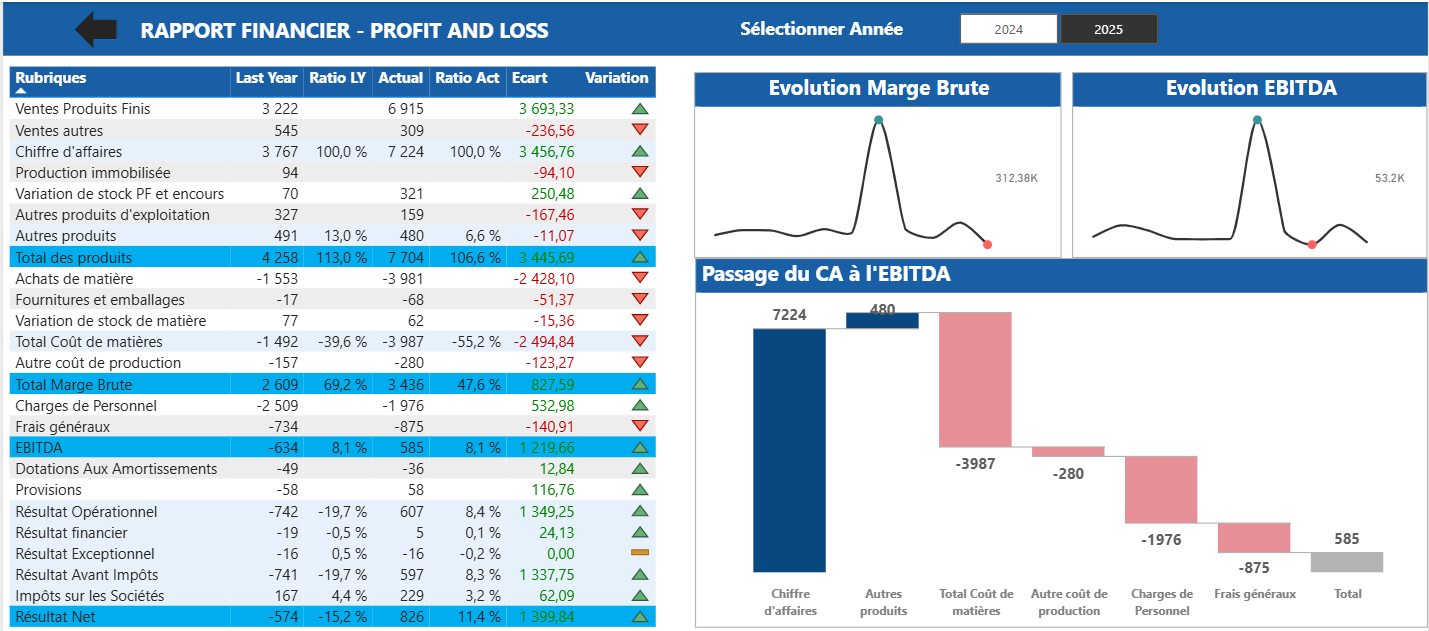Click green triangle for Résultat financier
Image resolution: width=1429 pixels, height=631 pixels.
click(x=640, y=532)
